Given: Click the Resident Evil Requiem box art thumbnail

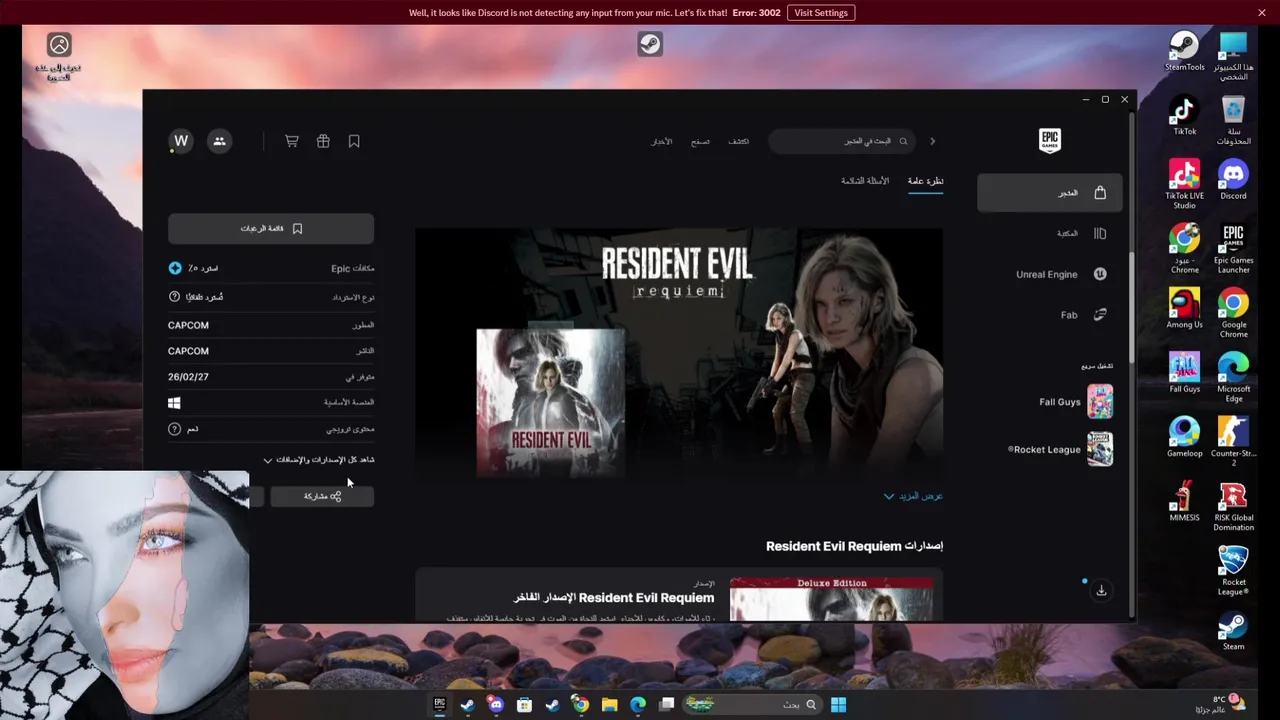Looking at the screenshot, I should point(551,402).
